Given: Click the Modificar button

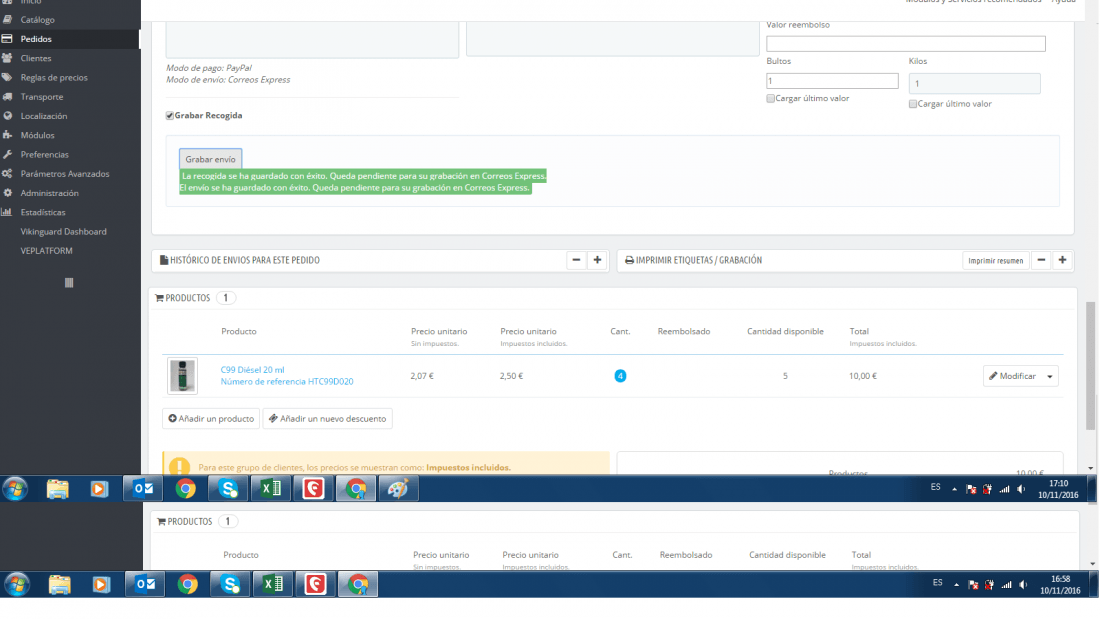Looking at the screenshot, I should point(1012,376).
